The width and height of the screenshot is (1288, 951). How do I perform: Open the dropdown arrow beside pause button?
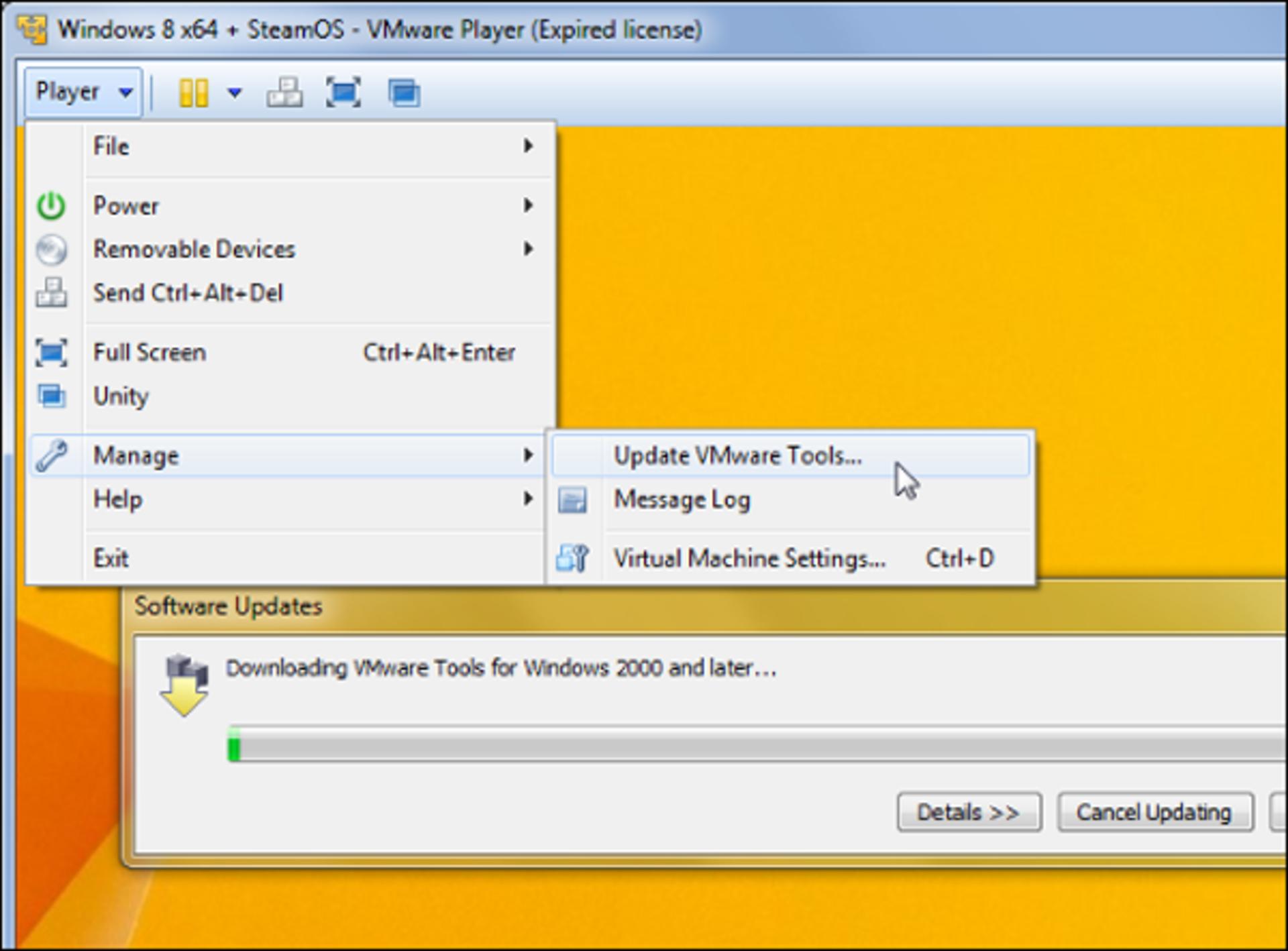click(x=234, y=93)
